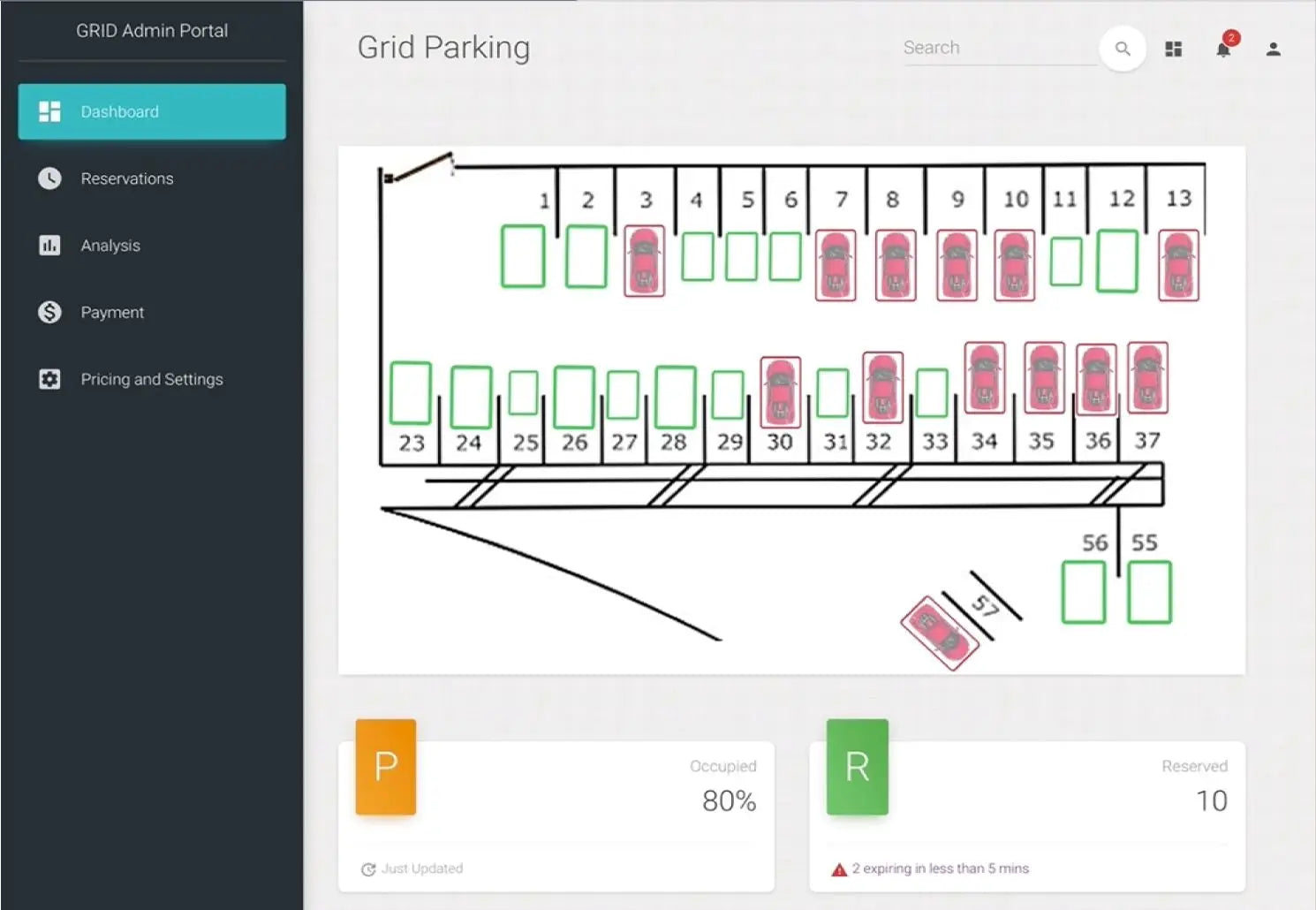The image size is (1316, 910).
Task: Select the red car in spot 35
Action: pyautogui.click(x=1045, y=377)
